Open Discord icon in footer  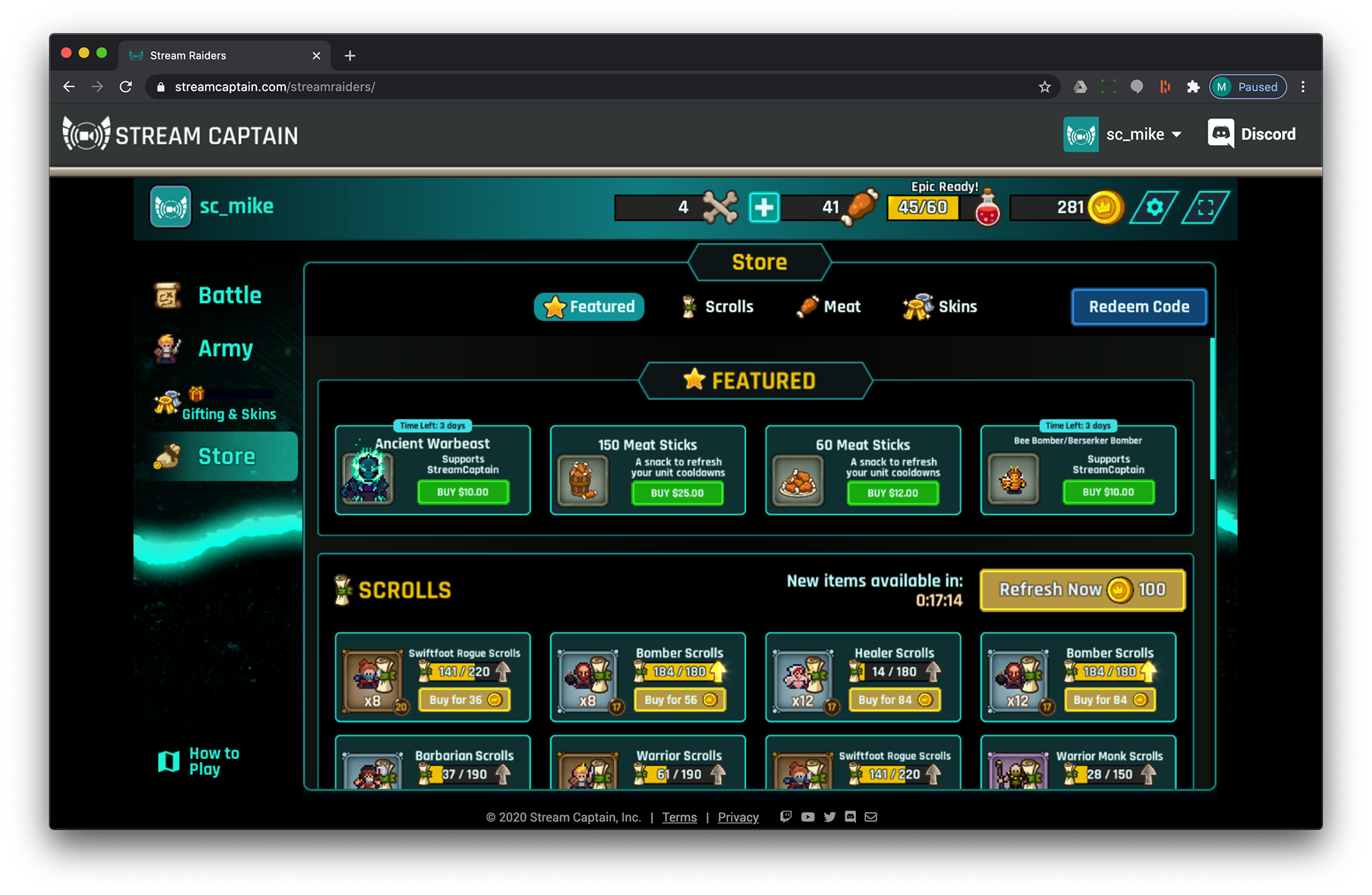point(850,817)
